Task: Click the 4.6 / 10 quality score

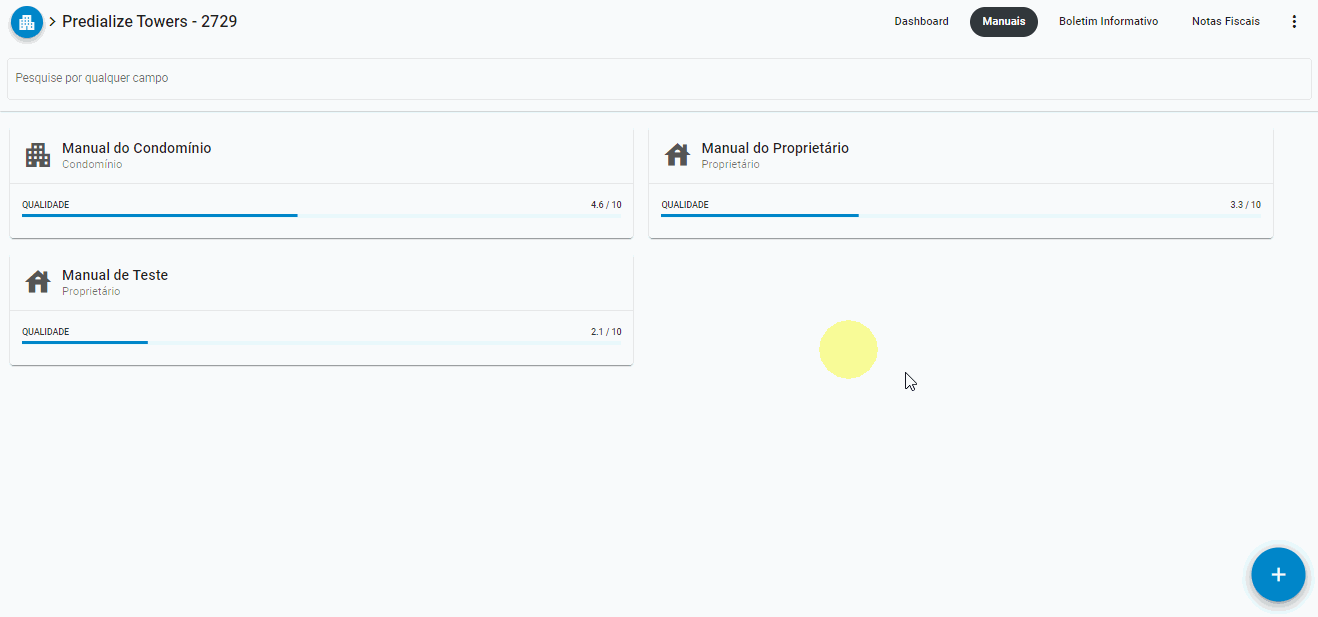Action: point(605,205)
